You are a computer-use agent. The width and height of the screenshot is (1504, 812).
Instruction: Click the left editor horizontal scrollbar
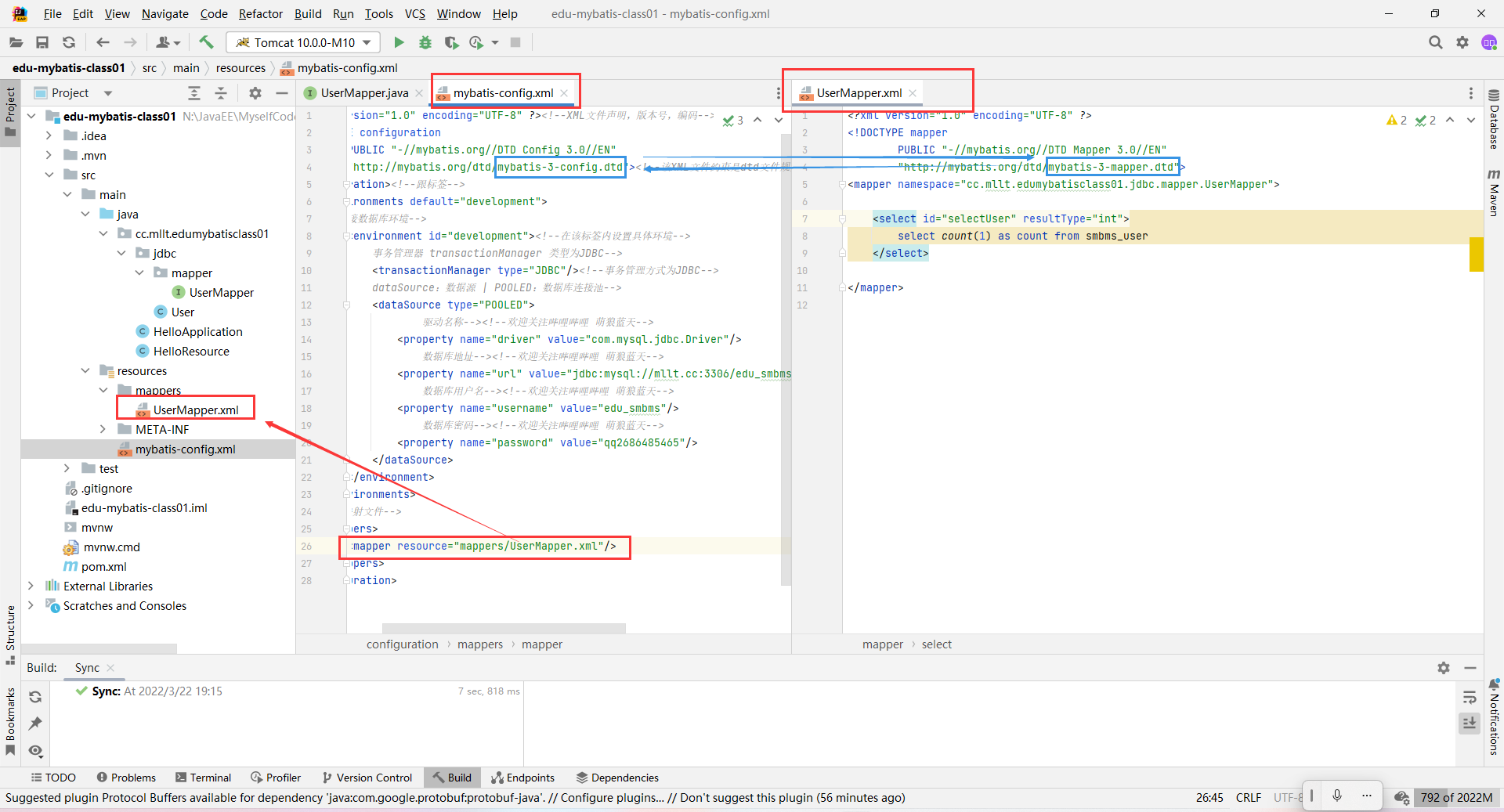click(504, 628)
